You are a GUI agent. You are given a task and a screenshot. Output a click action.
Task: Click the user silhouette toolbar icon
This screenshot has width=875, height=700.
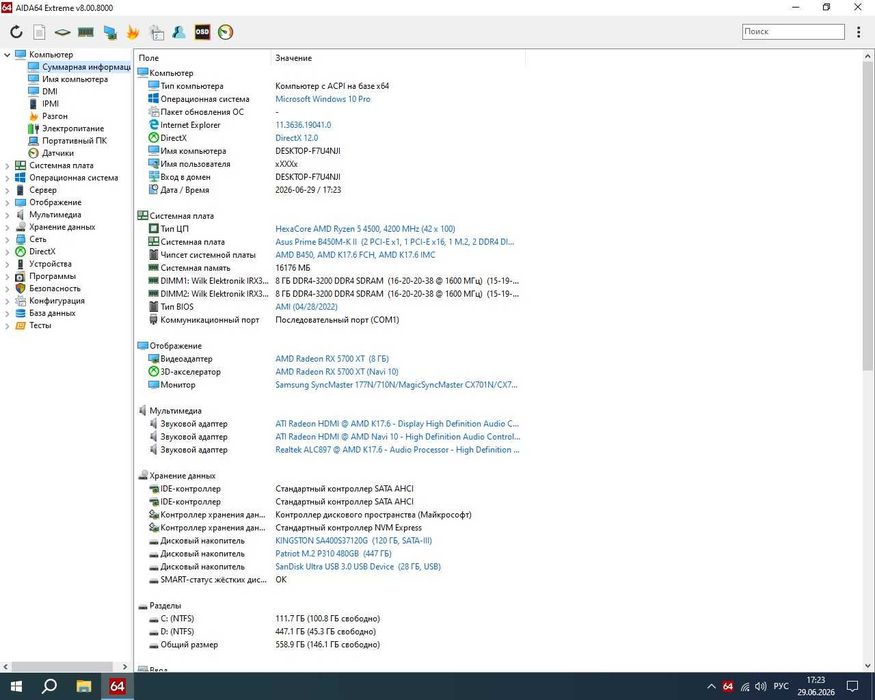179,32
